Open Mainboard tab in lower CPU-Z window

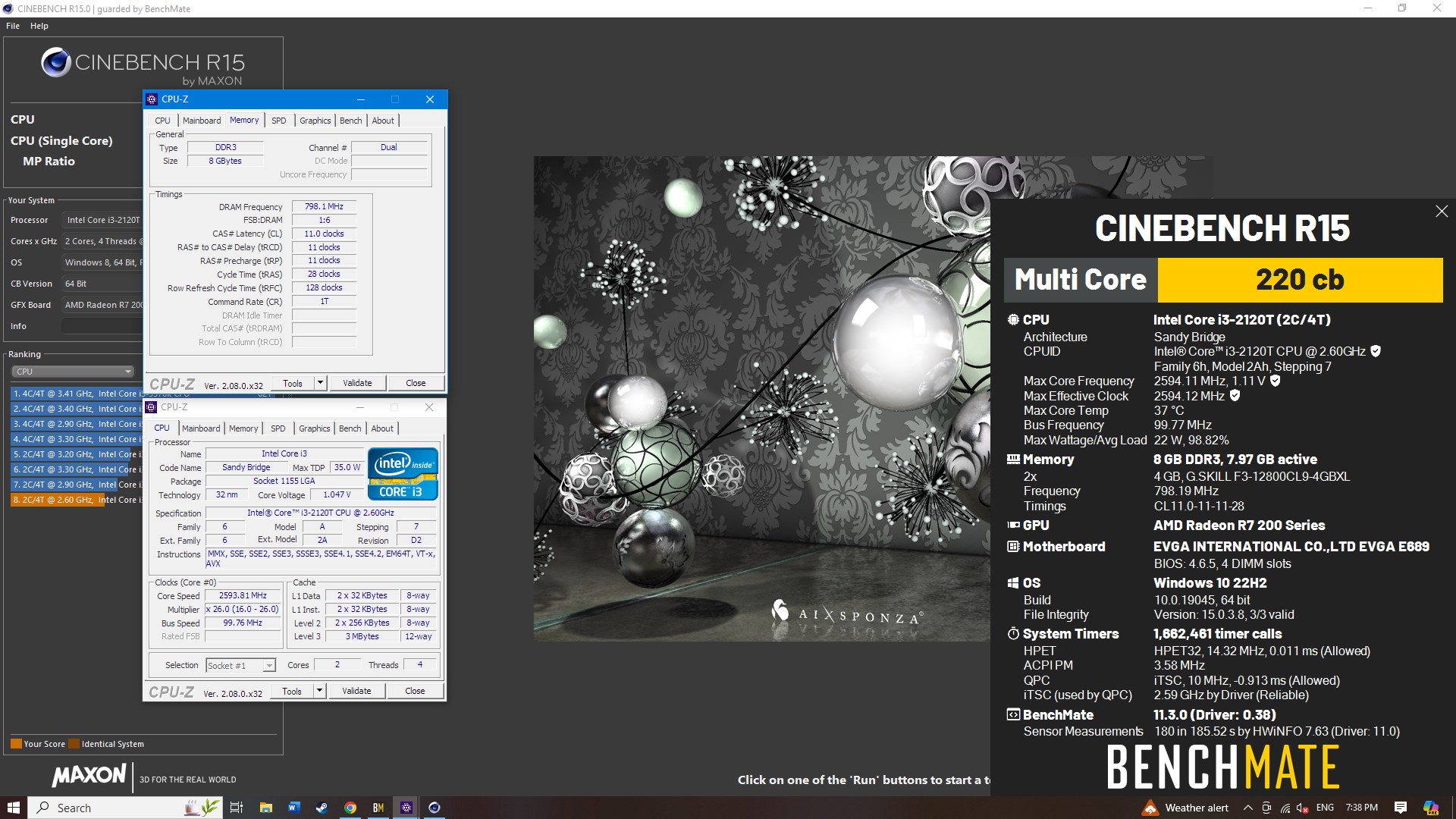201,428
